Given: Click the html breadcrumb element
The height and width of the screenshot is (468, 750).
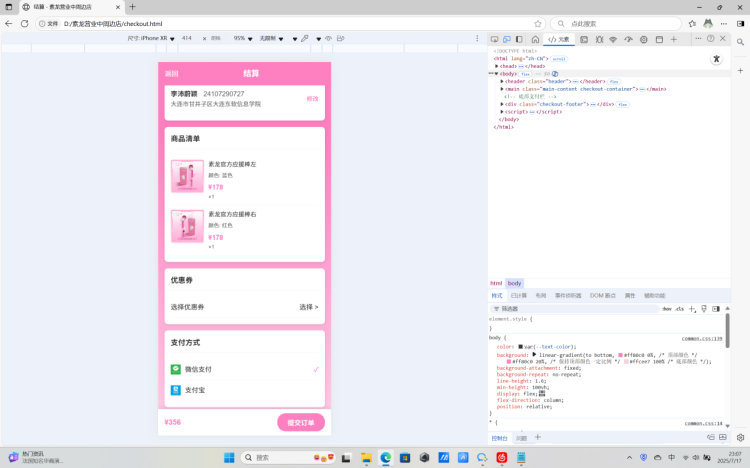Looking at the screenshot, I should click(x=496, y=283).
